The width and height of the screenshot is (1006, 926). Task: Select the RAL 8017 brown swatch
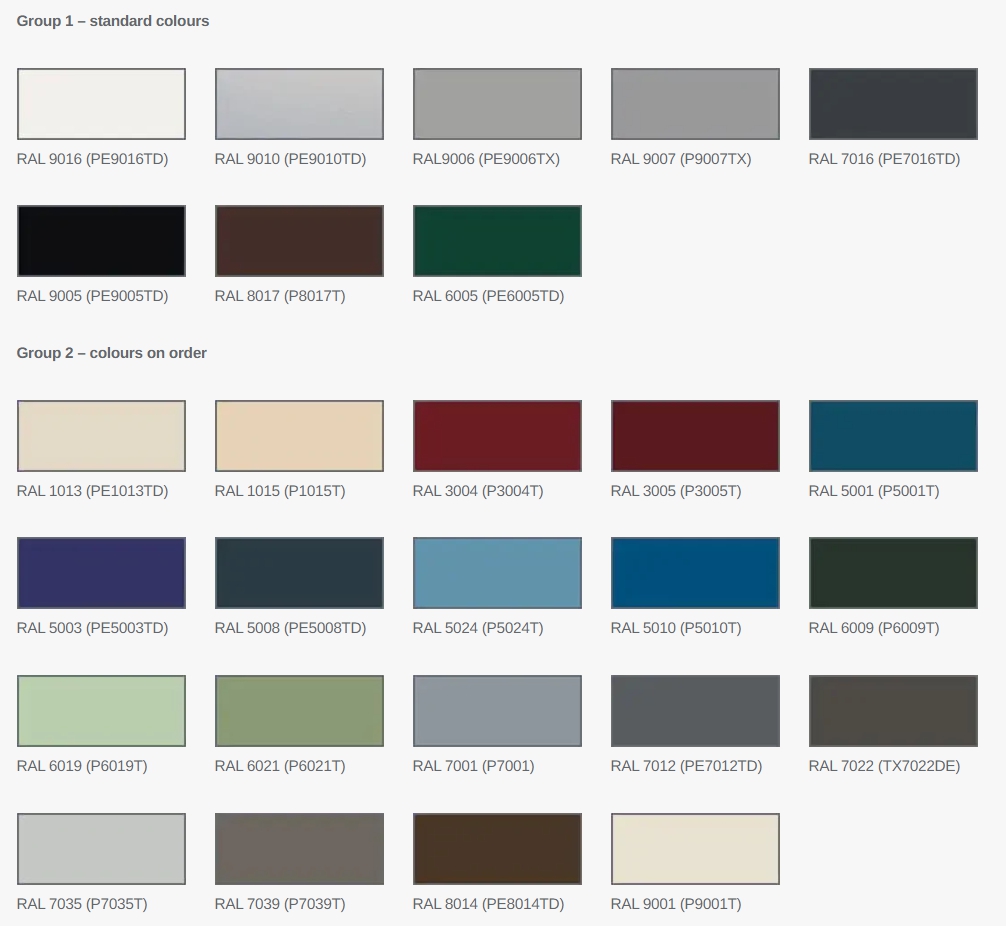point(299,241)
